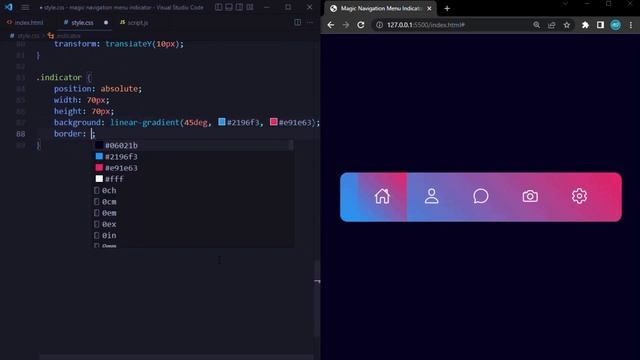Image resolution: width=640 pixels, height=360 pixels.
Task: Open the VS Code hamburger menu
Action: pyautogui.click(x=25, y=7)
